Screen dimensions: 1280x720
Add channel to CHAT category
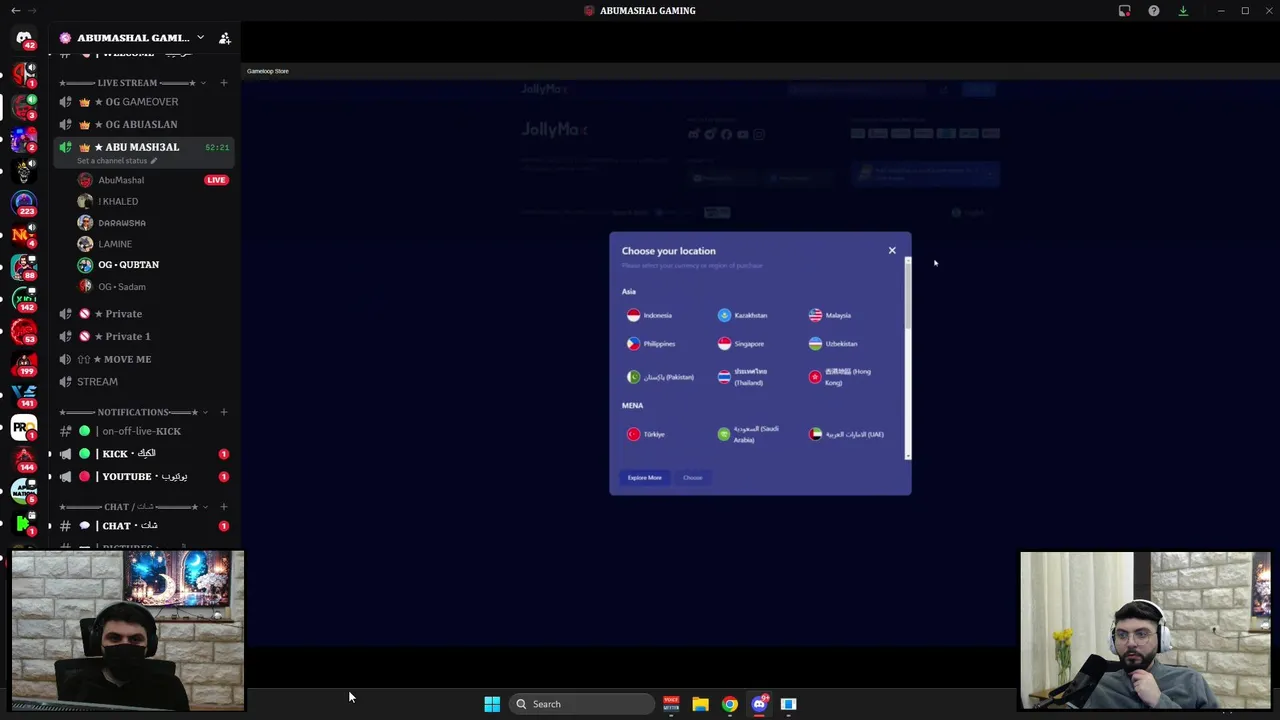pyautogui.click(x=224, y=507)
